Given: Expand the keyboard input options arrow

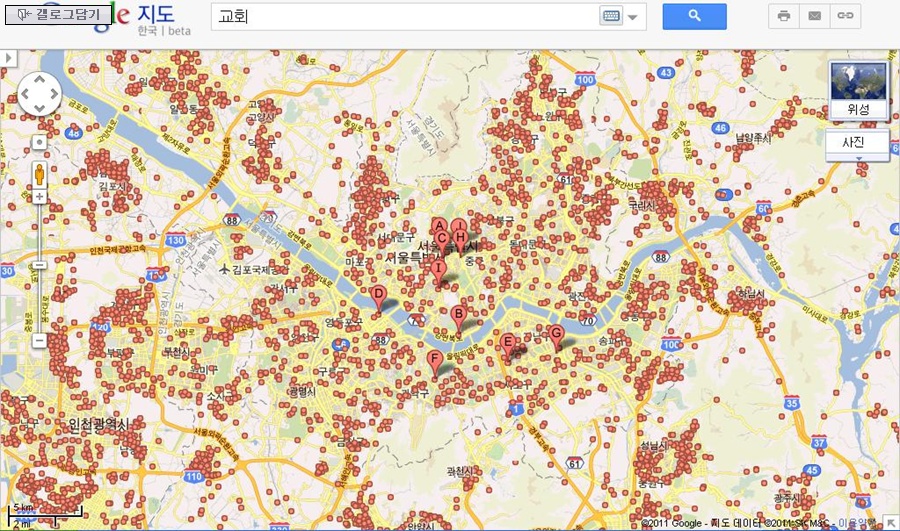Looking at the screenshot, I should (x=633, y=17).
